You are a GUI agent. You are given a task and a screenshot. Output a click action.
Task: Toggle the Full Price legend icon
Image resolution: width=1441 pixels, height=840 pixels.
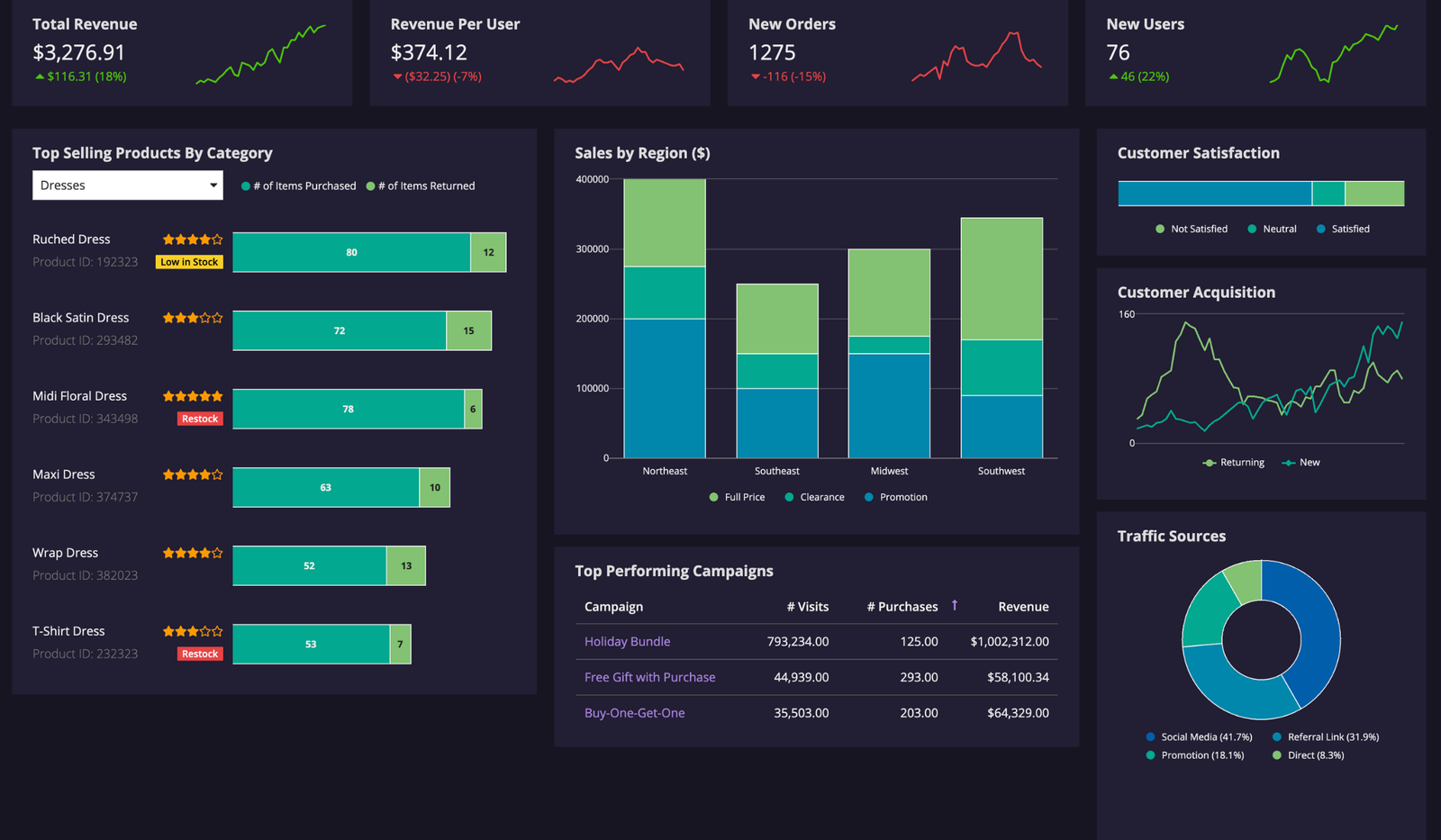(x=713, y=496)
